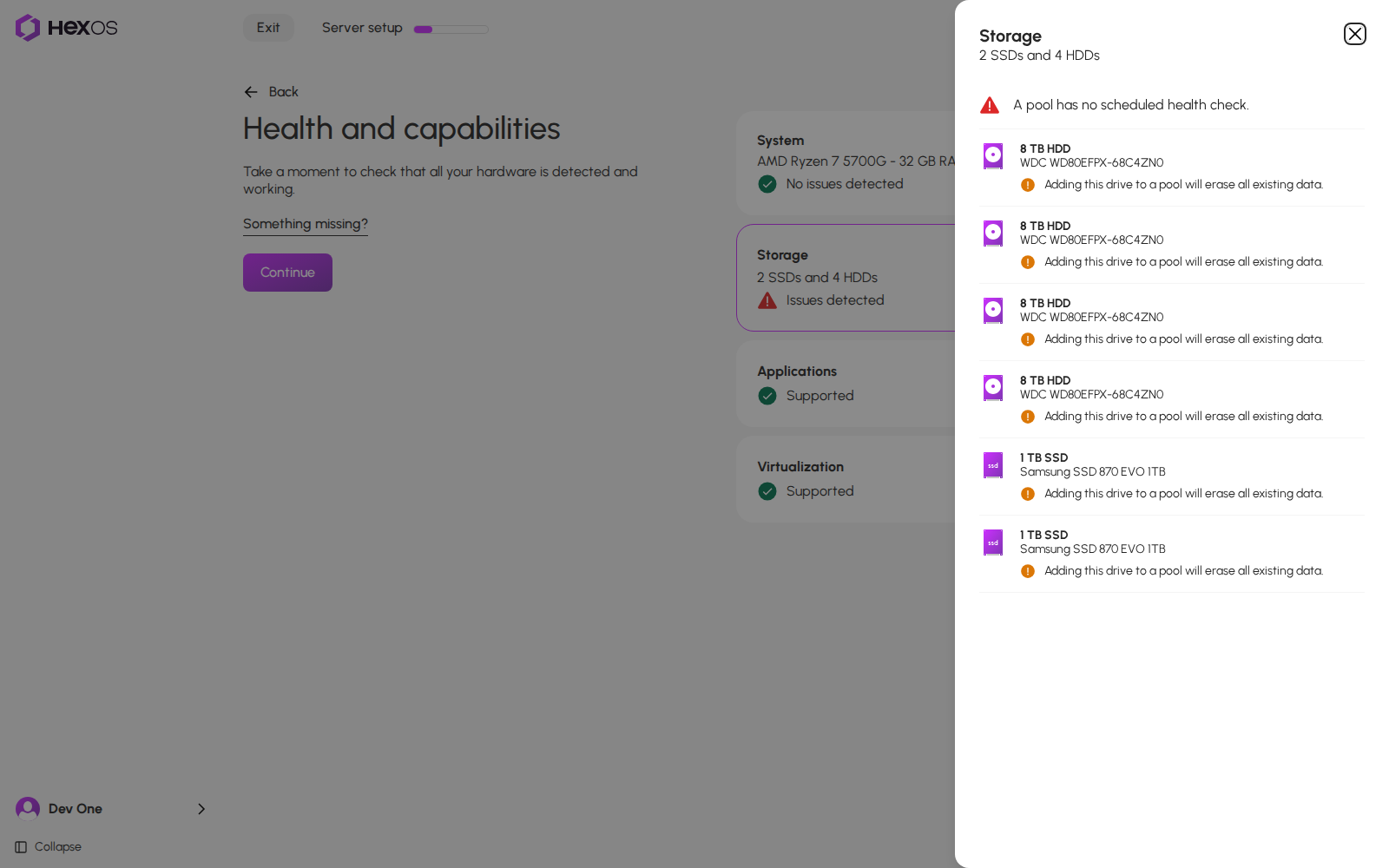Click 'A pool has no scheduled health check.' message
The image size is (1389, 868).
click(x=1131, y=105)
